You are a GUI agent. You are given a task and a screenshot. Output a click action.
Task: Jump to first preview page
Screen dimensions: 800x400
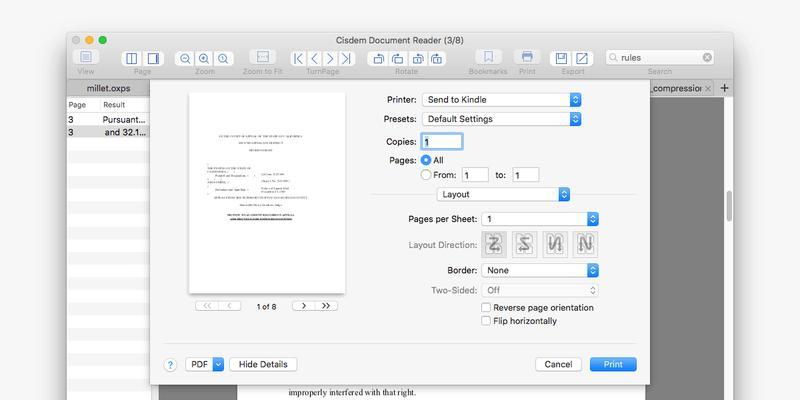coord(207,306)
